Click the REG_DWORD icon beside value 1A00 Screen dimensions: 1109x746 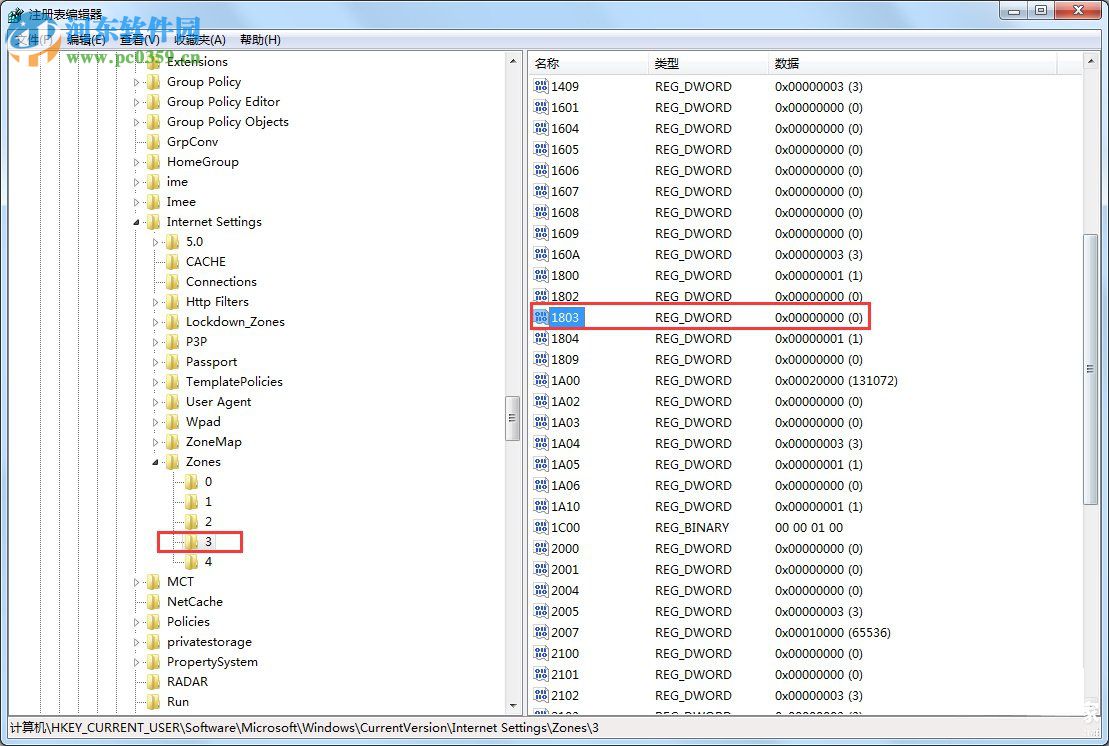541,380
